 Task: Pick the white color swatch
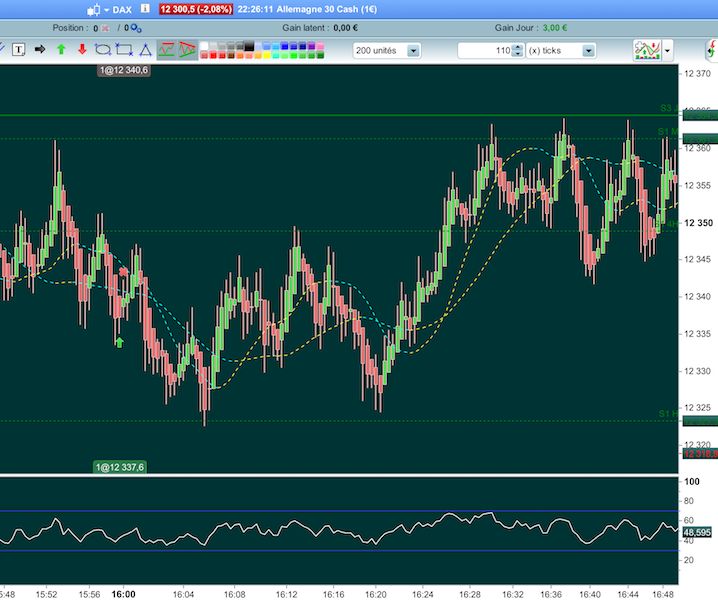pyautogui.click(x=204, y=46)
